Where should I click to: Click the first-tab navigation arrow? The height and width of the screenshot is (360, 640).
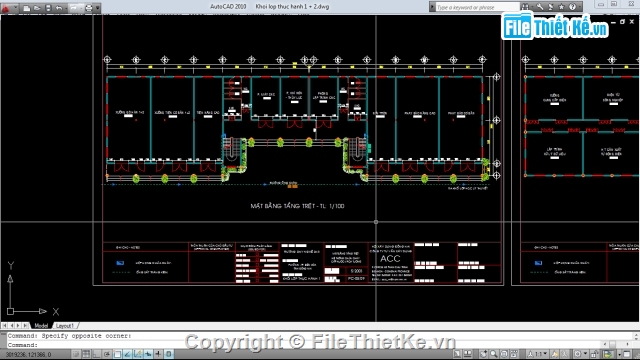click(x=4, y=326)
